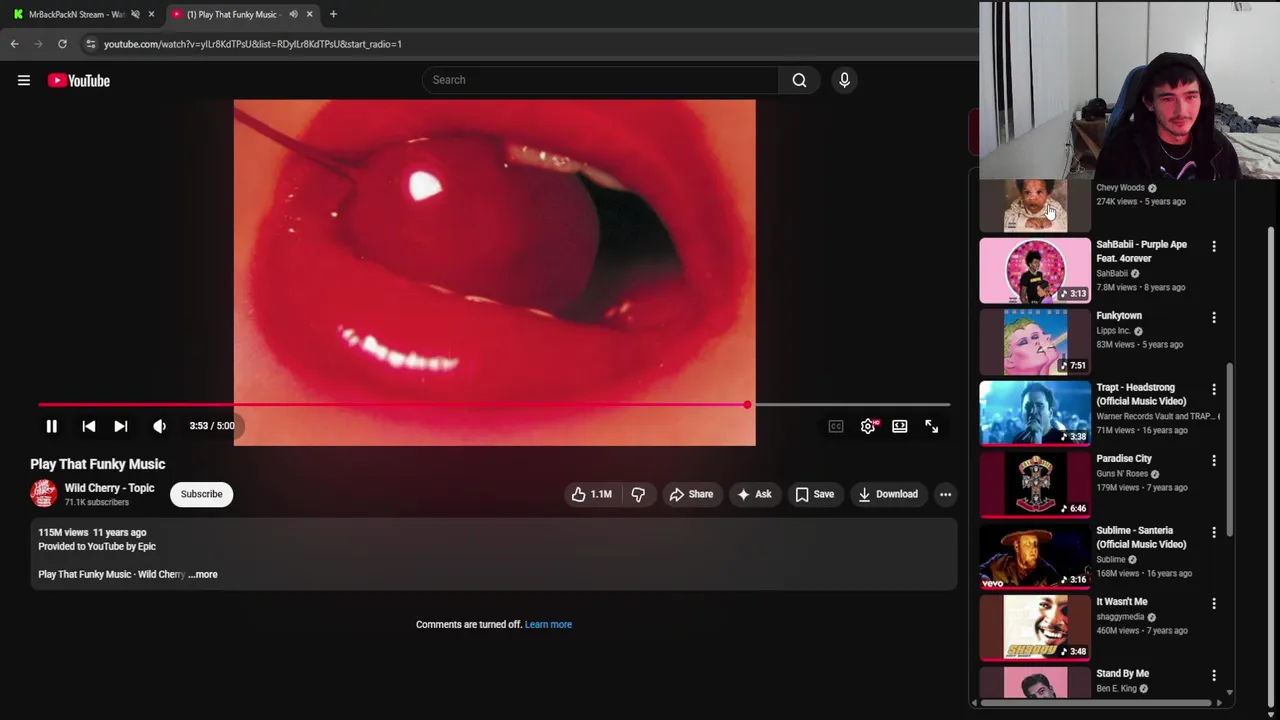
Task: Open Sublime Santeria video thumbnail
Action: [1035, 556]
